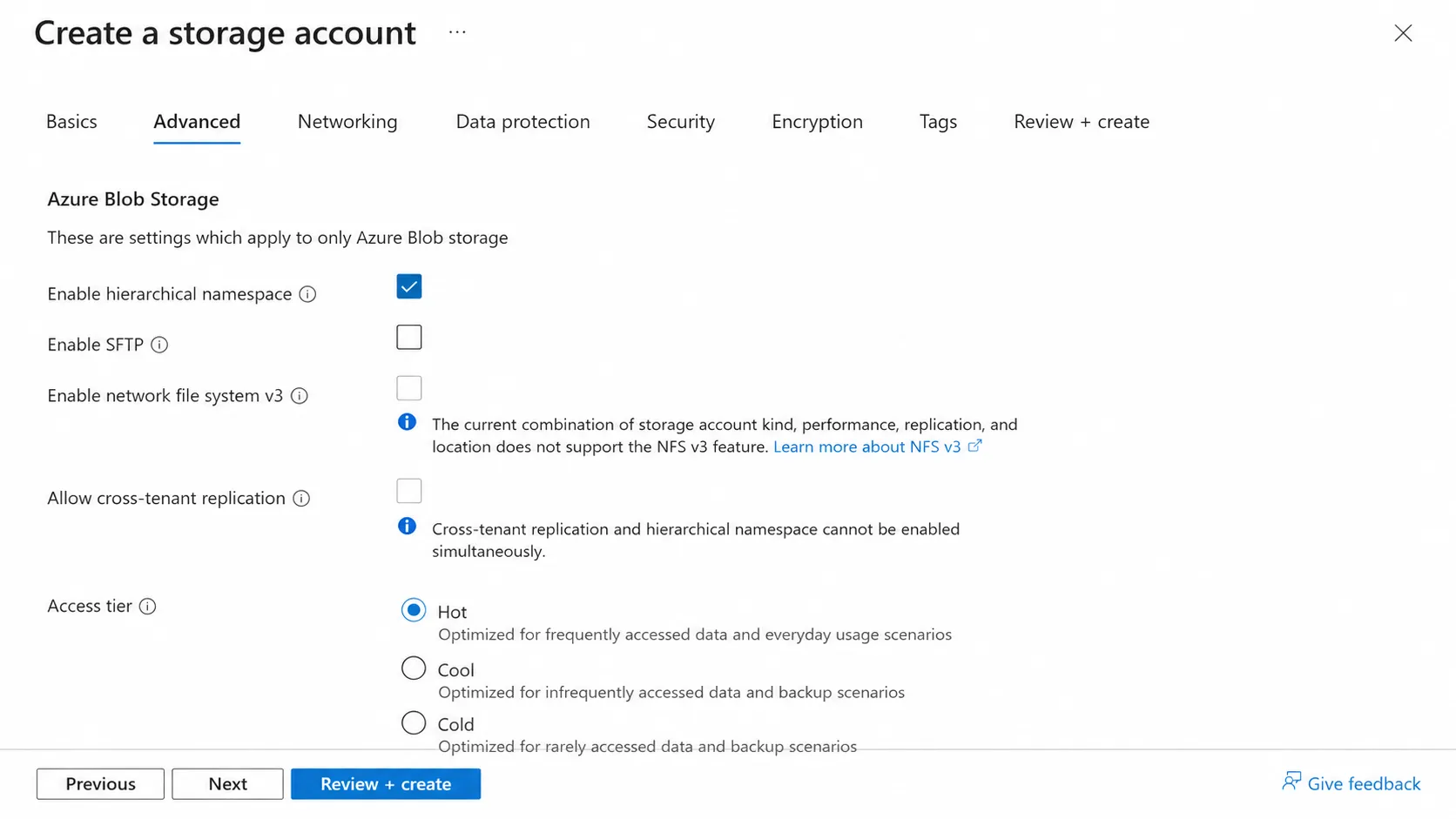This screenshot has width=1456, height=819.
Task: Open the ellipsis more options menu
Action: 457,33
